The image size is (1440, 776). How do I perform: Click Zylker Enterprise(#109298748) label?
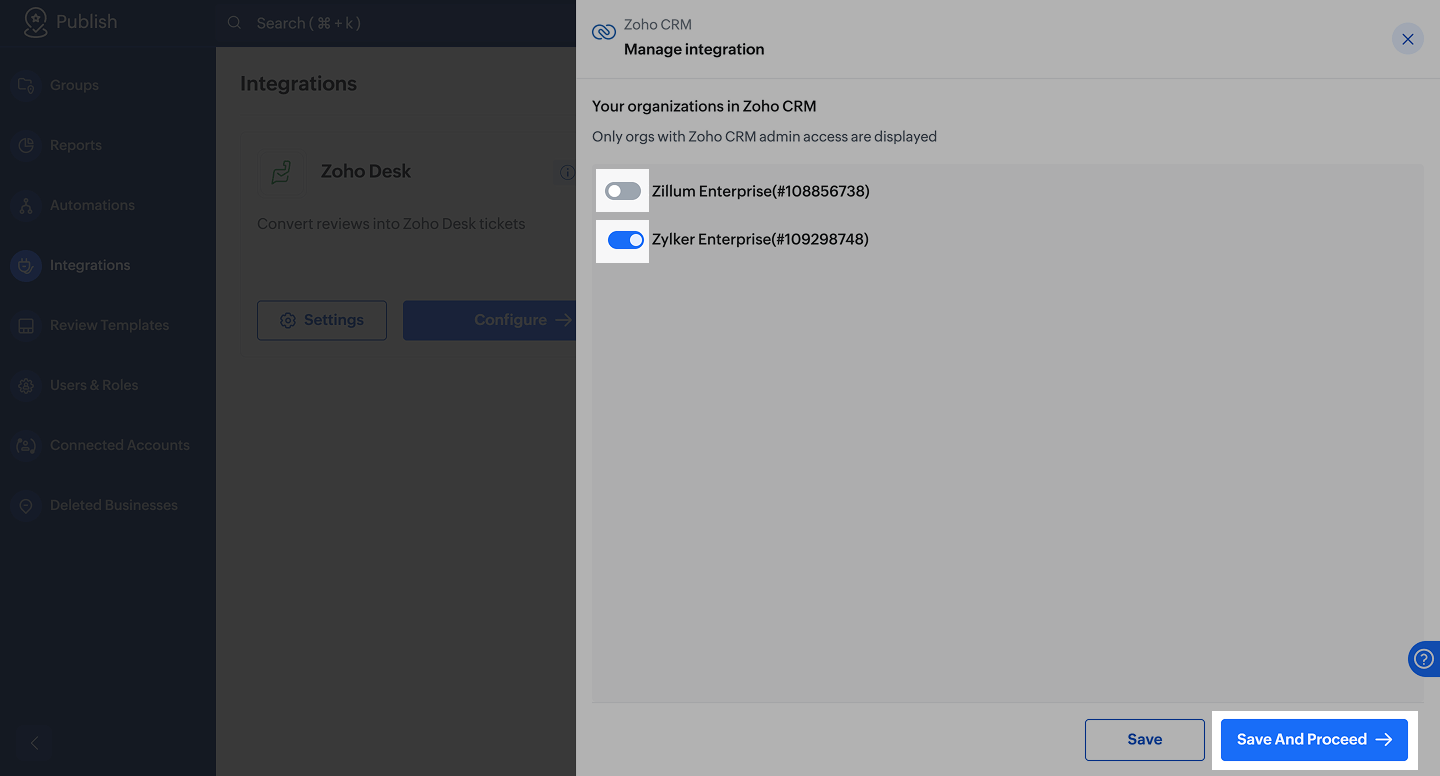tap(760, 240)
